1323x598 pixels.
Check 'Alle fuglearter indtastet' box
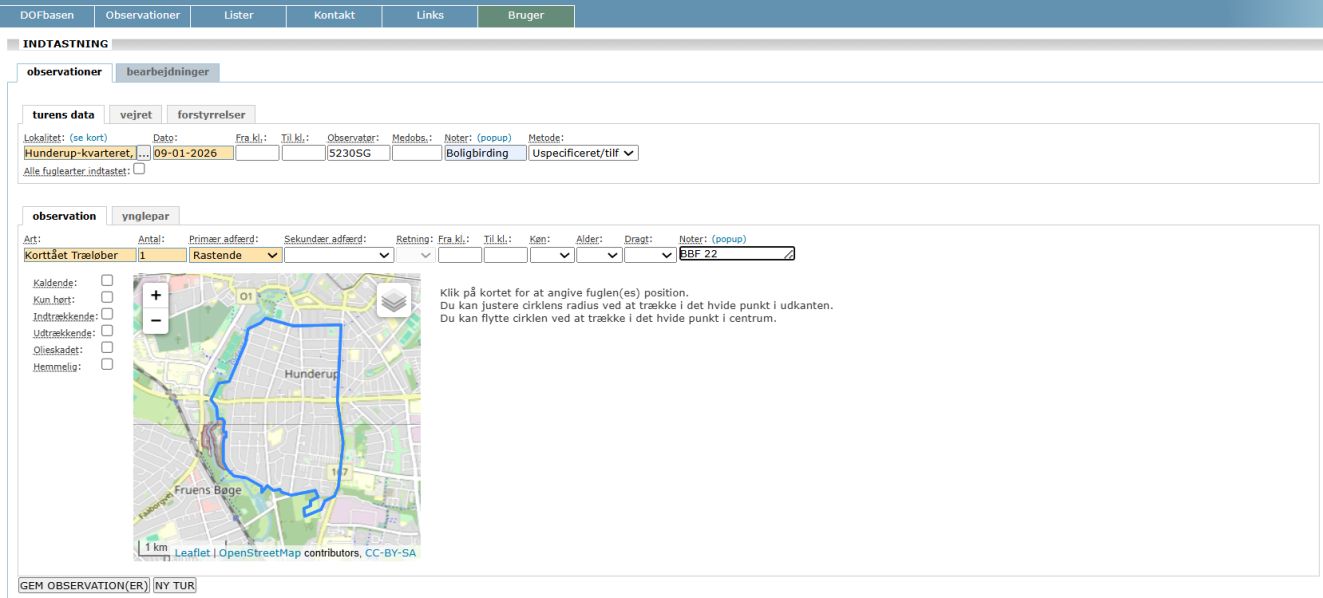coord(139,169)
